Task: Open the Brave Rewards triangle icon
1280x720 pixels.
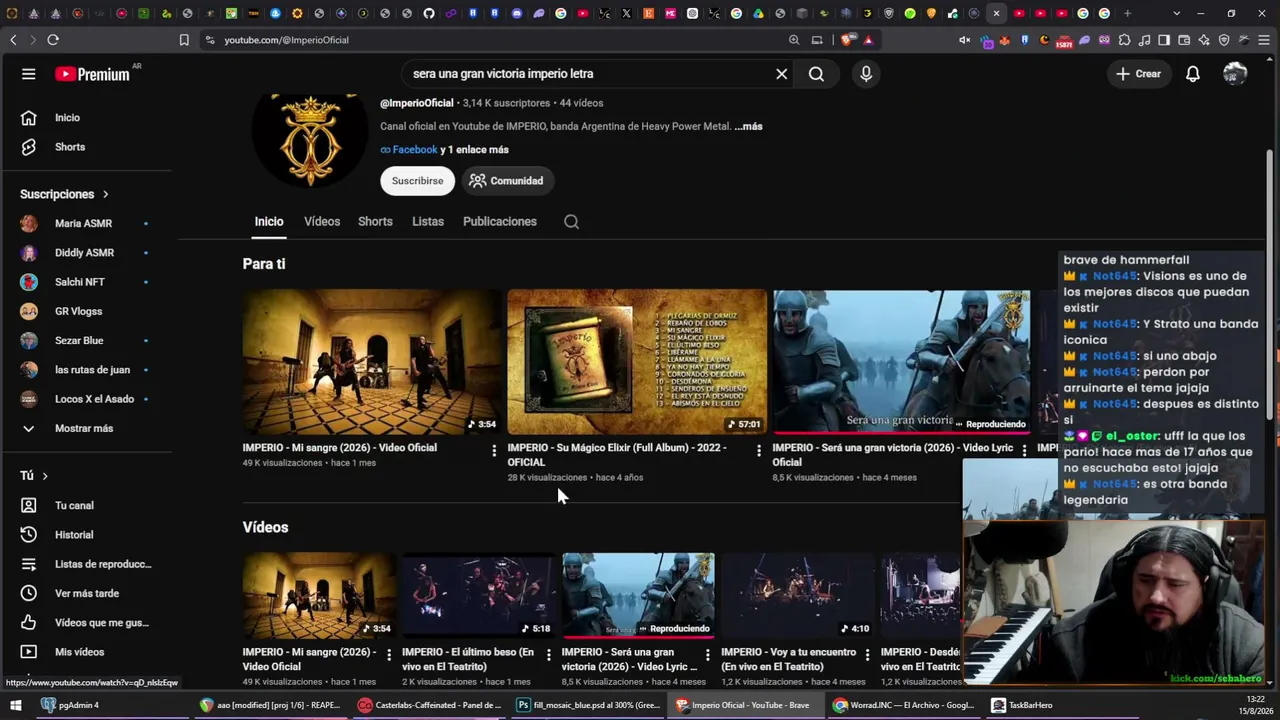Action: [x=868, y=40]
